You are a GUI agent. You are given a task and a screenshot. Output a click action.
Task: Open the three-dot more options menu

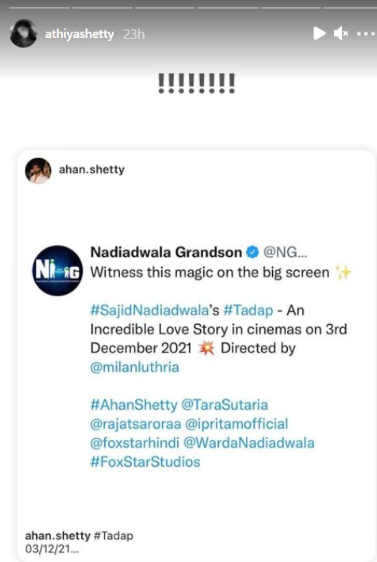pos(366,34)
